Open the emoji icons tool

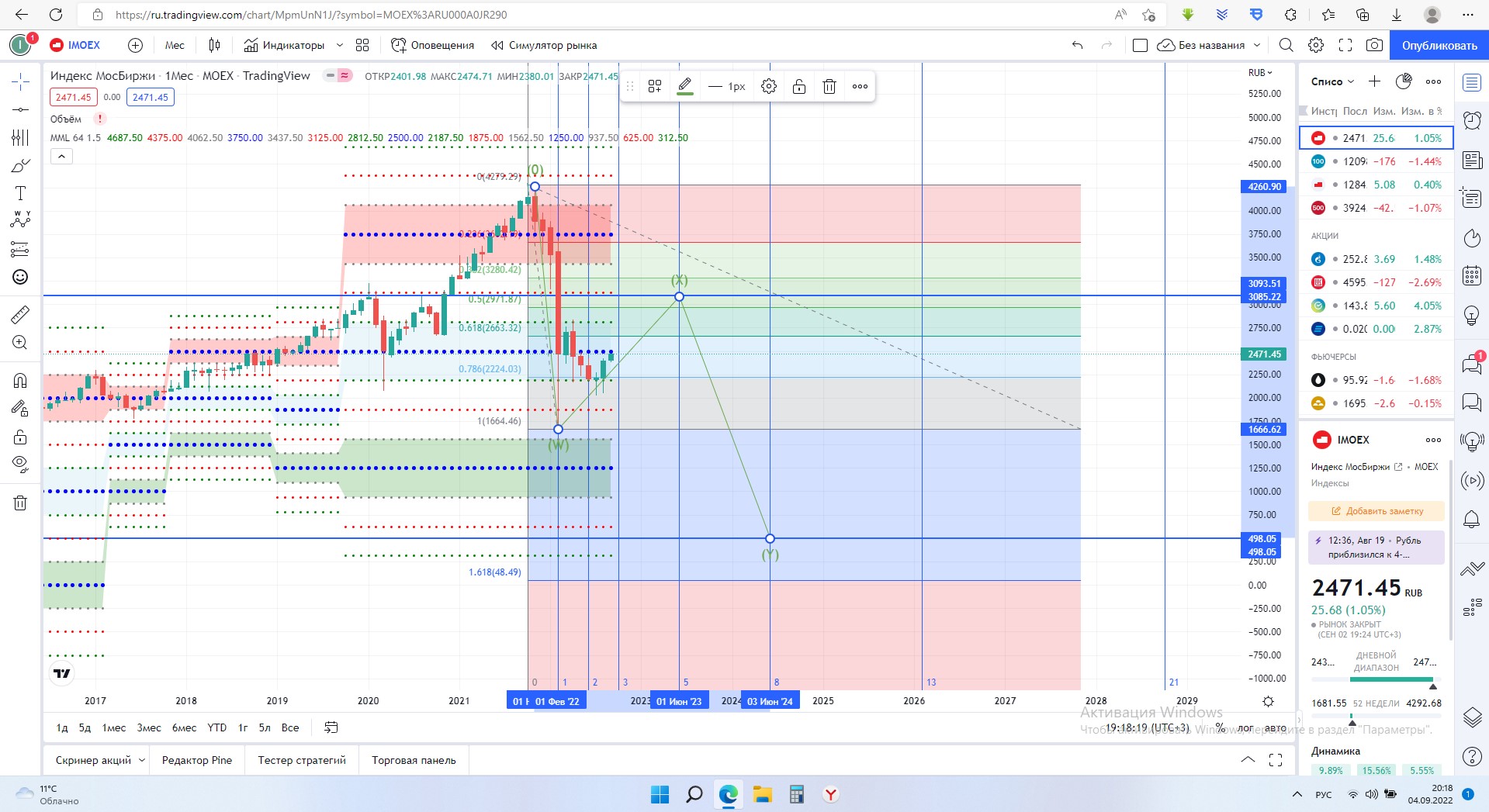(20, 277)
